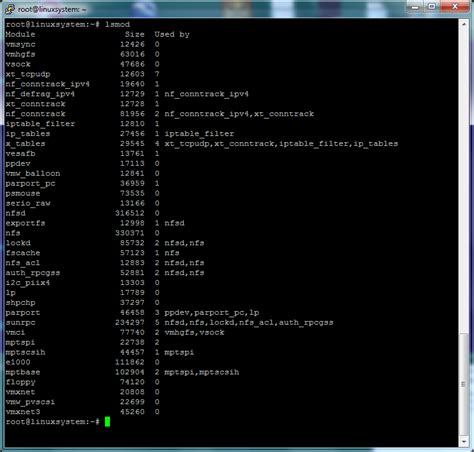Select module name 'xt_conntrack' in first column

[35, 104]
